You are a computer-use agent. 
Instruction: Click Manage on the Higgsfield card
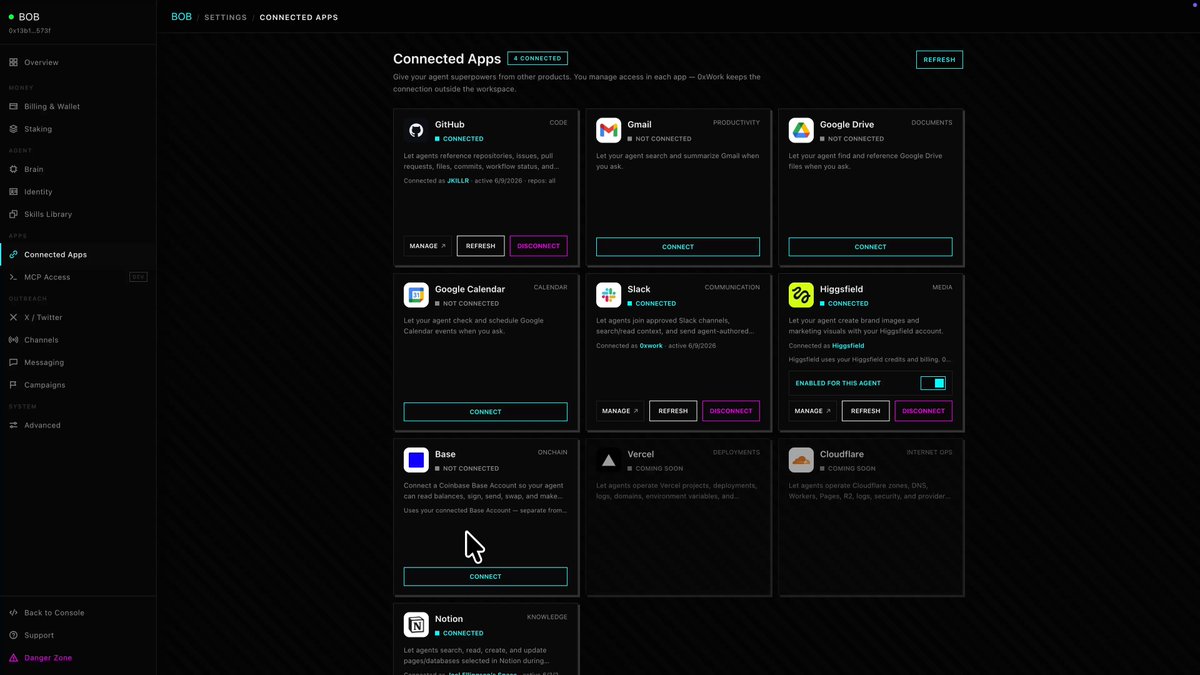pos(812,411)
